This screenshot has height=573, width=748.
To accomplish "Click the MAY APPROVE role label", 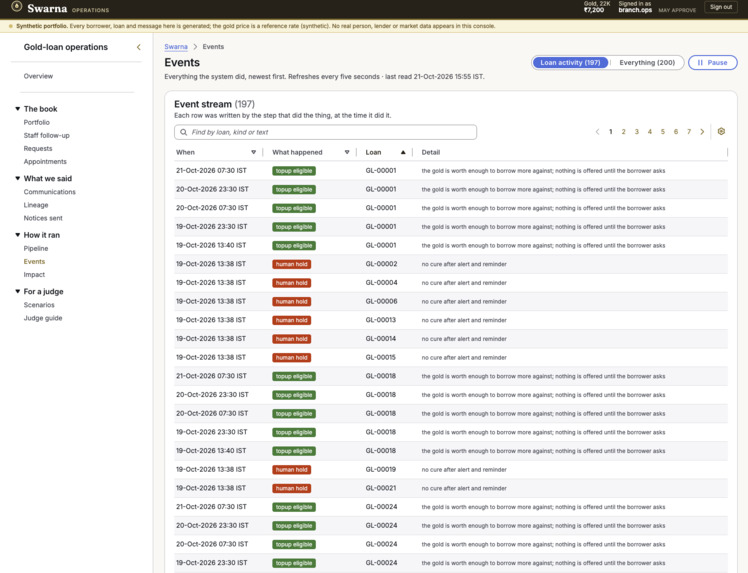I will 677,10.
